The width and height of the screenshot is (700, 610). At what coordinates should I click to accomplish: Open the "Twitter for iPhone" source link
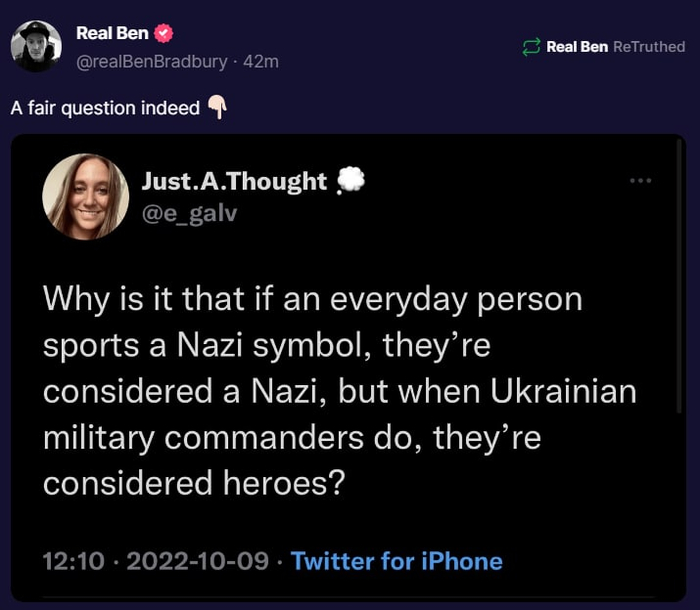coord(397,561)
